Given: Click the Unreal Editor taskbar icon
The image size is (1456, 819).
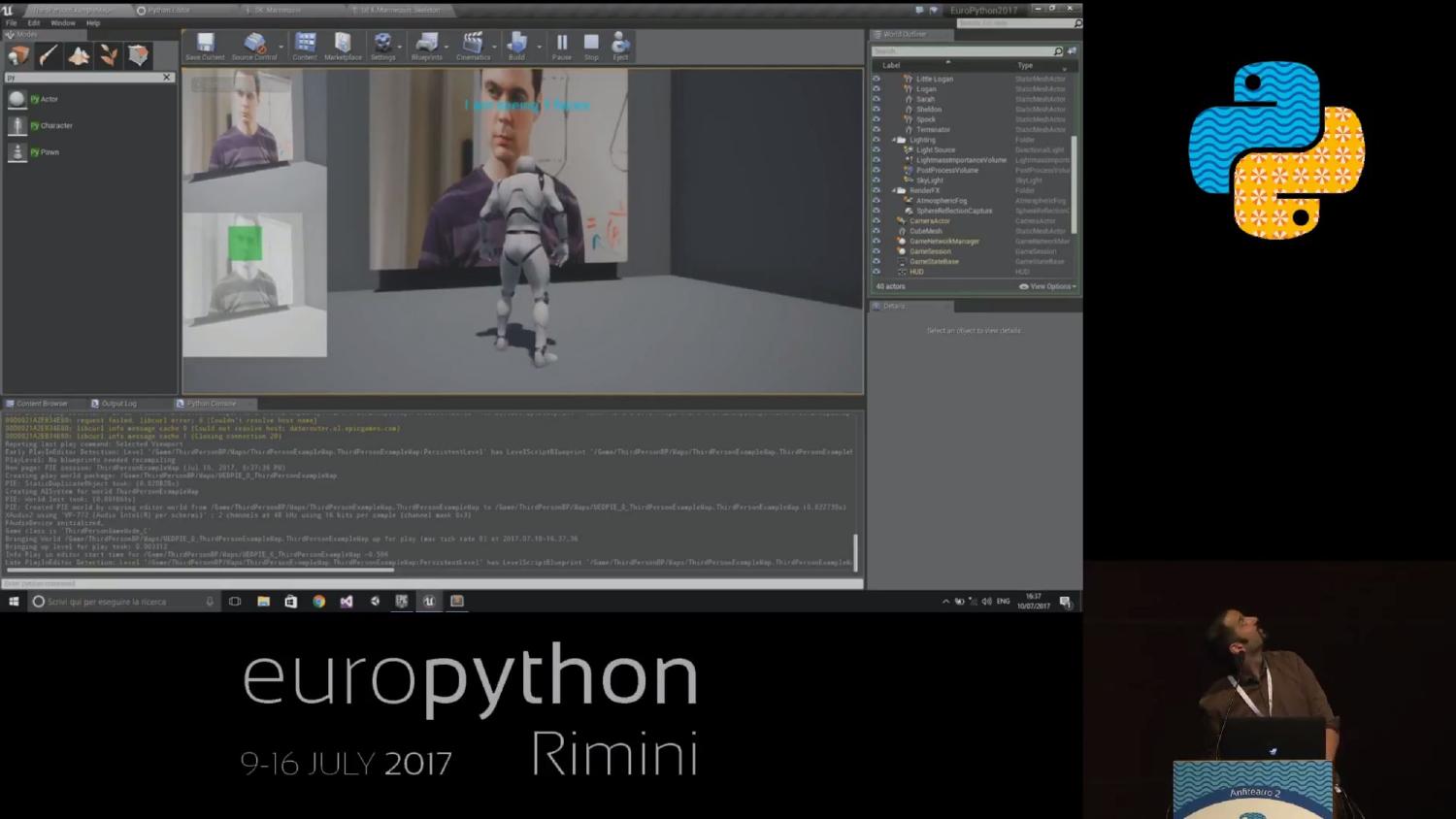Looking at the screenshot, I should [429, 602].
